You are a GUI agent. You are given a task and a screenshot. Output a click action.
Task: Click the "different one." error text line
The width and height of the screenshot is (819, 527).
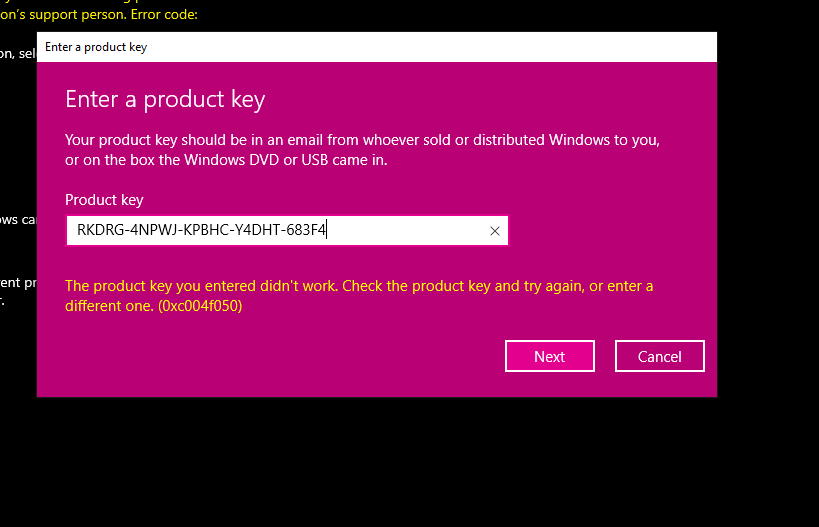click(109, 306)
